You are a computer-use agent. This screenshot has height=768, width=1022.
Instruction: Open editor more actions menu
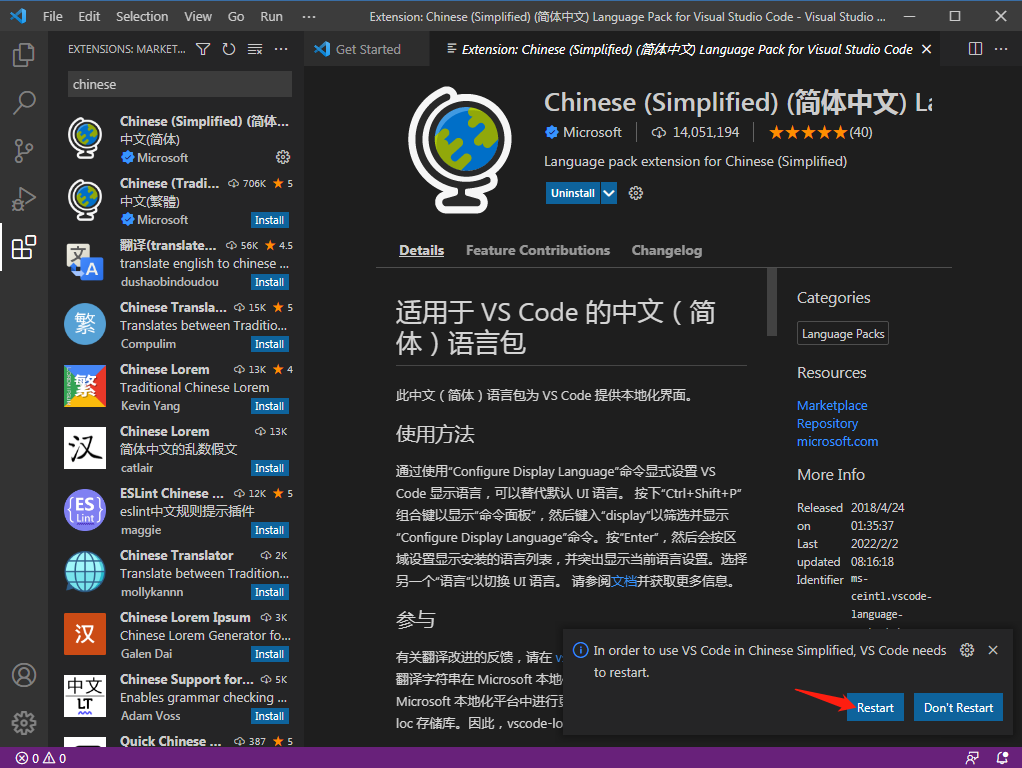(1001, 49)
